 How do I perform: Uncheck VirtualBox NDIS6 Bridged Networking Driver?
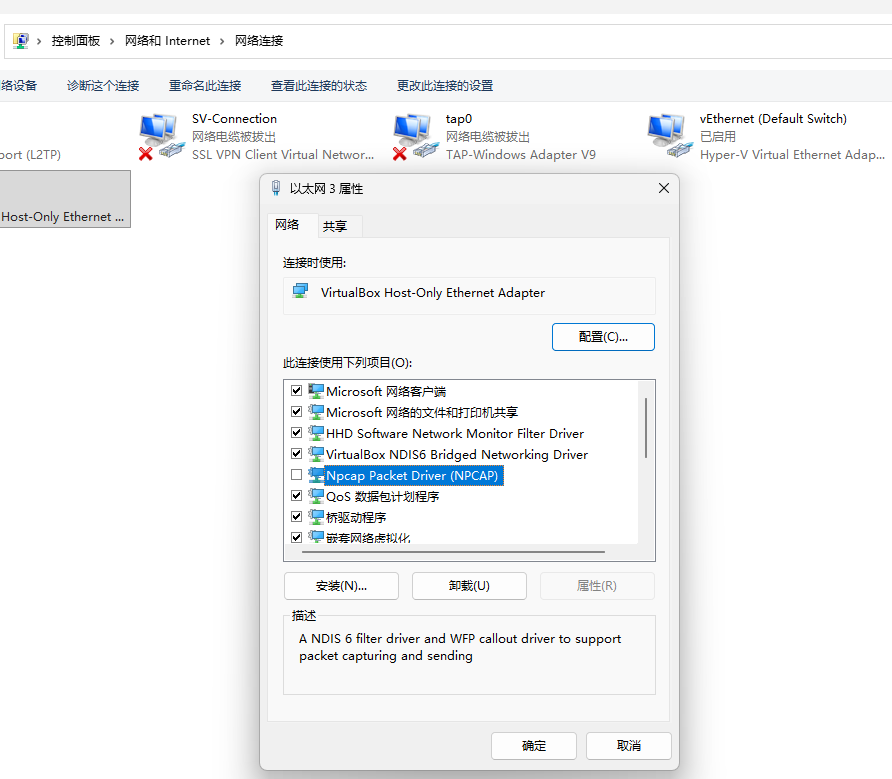[296, 454]
